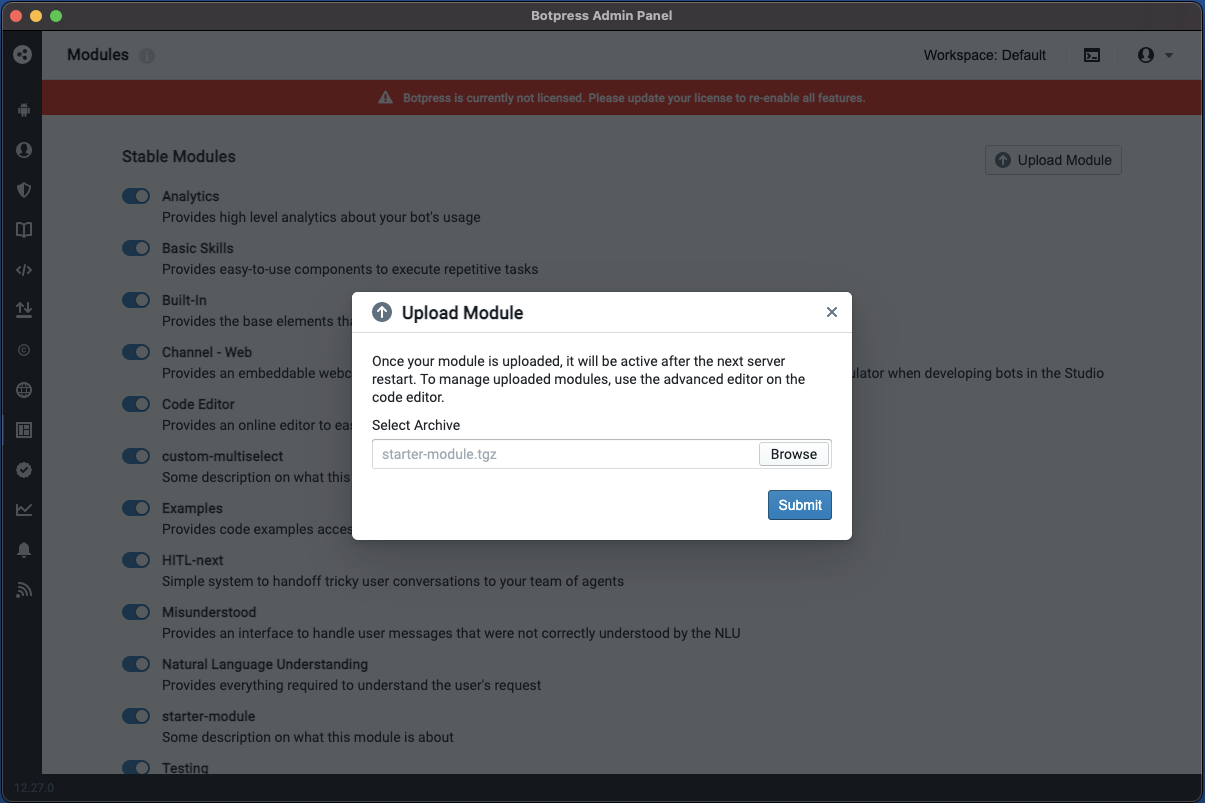Click info icon next to Modules title
This screenshot has width=1205, height=803.
pos(147,56)
